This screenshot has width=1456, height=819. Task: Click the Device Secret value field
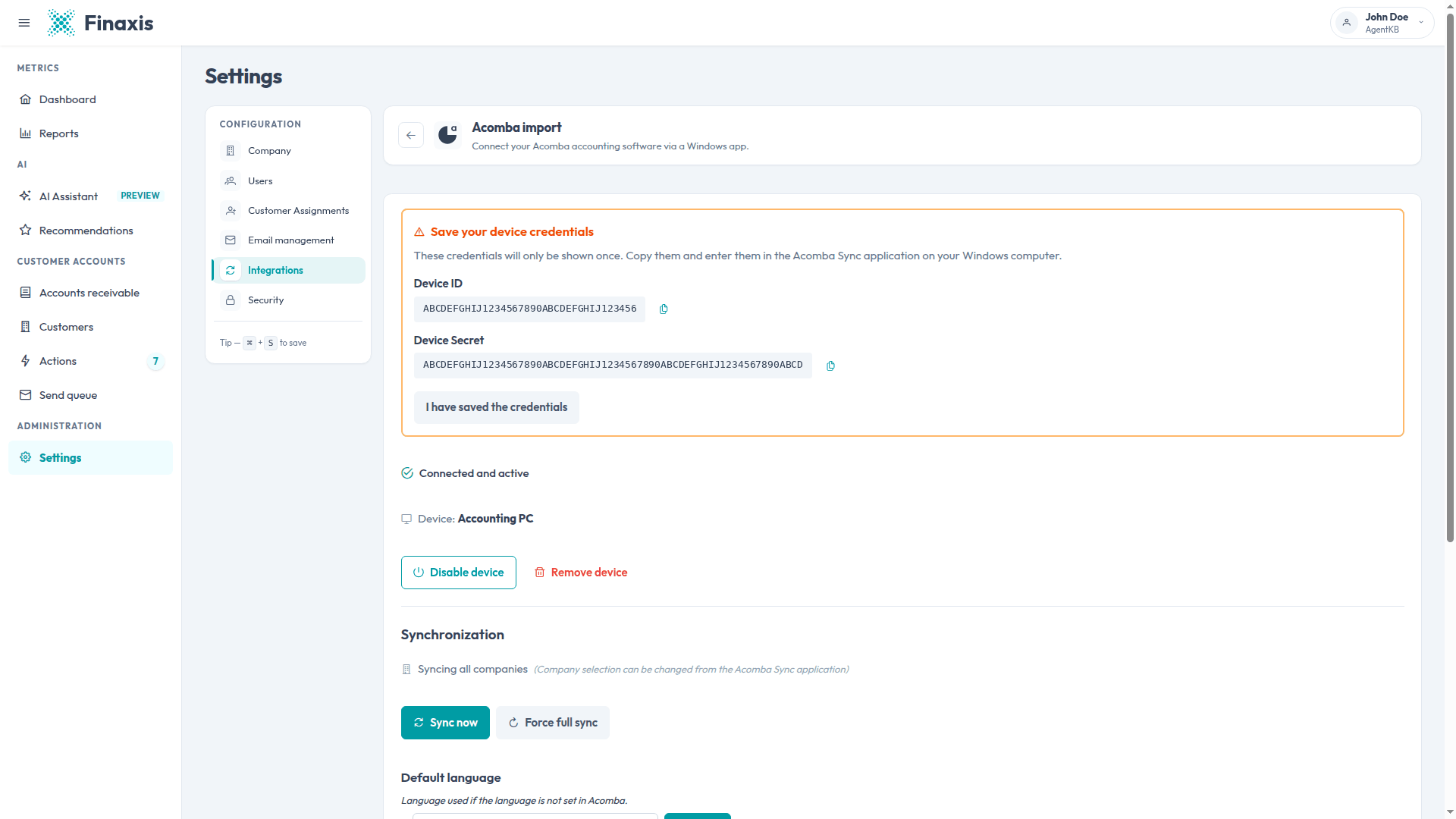(x=613, y=365)
